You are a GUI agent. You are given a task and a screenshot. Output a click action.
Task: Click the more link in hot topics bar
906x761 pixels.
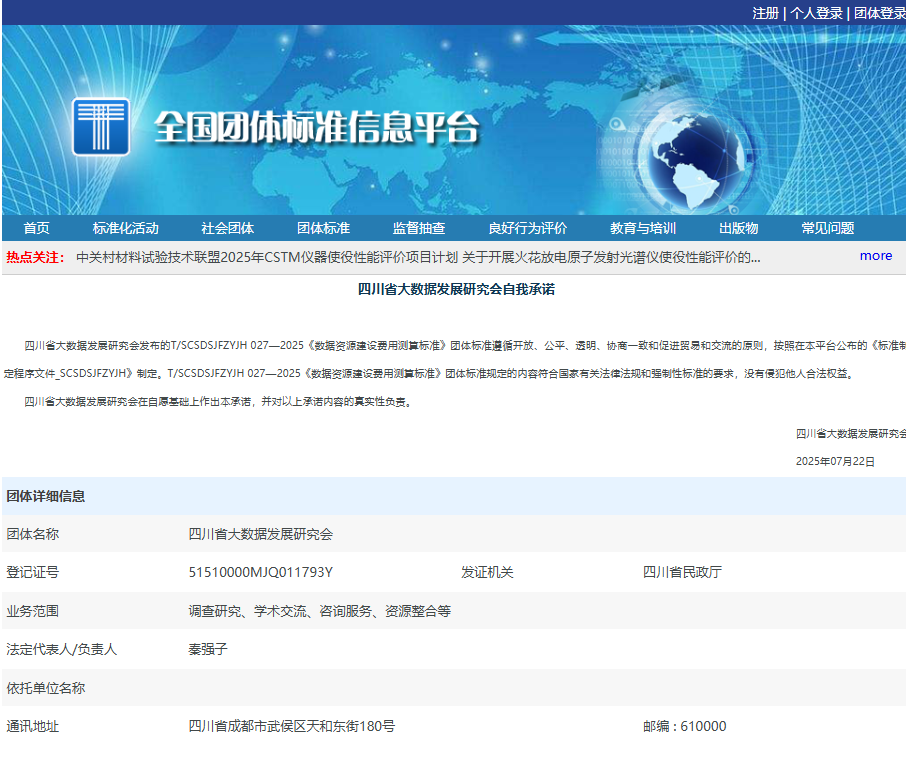[x=875, y=255]
